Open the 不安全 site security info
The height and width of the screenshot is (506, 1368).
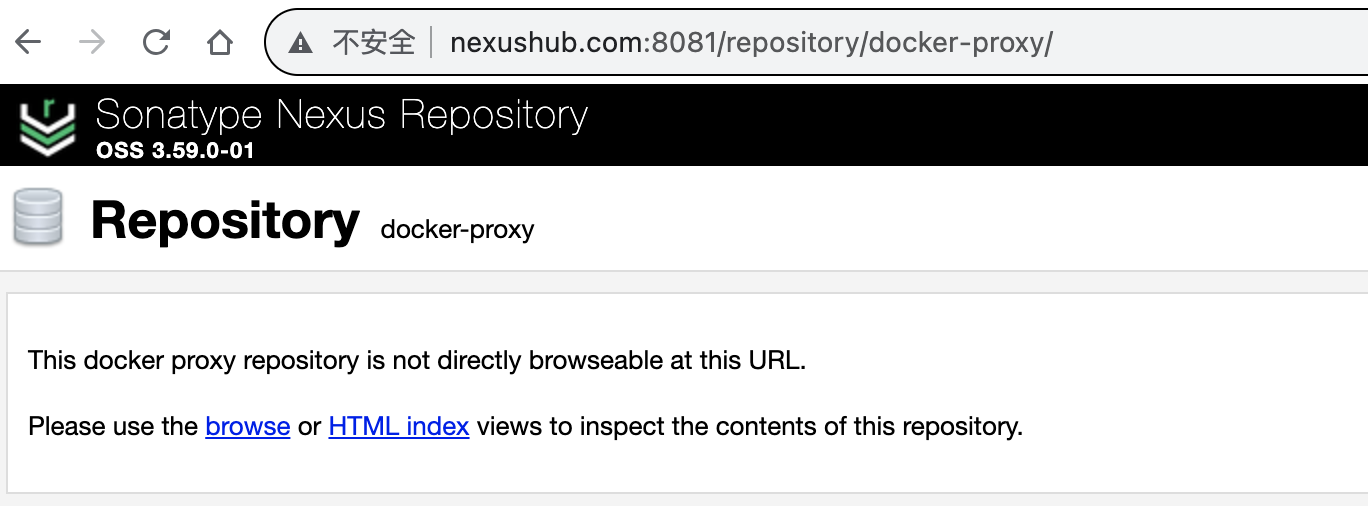pyautogui.click(x=374, y=42)
